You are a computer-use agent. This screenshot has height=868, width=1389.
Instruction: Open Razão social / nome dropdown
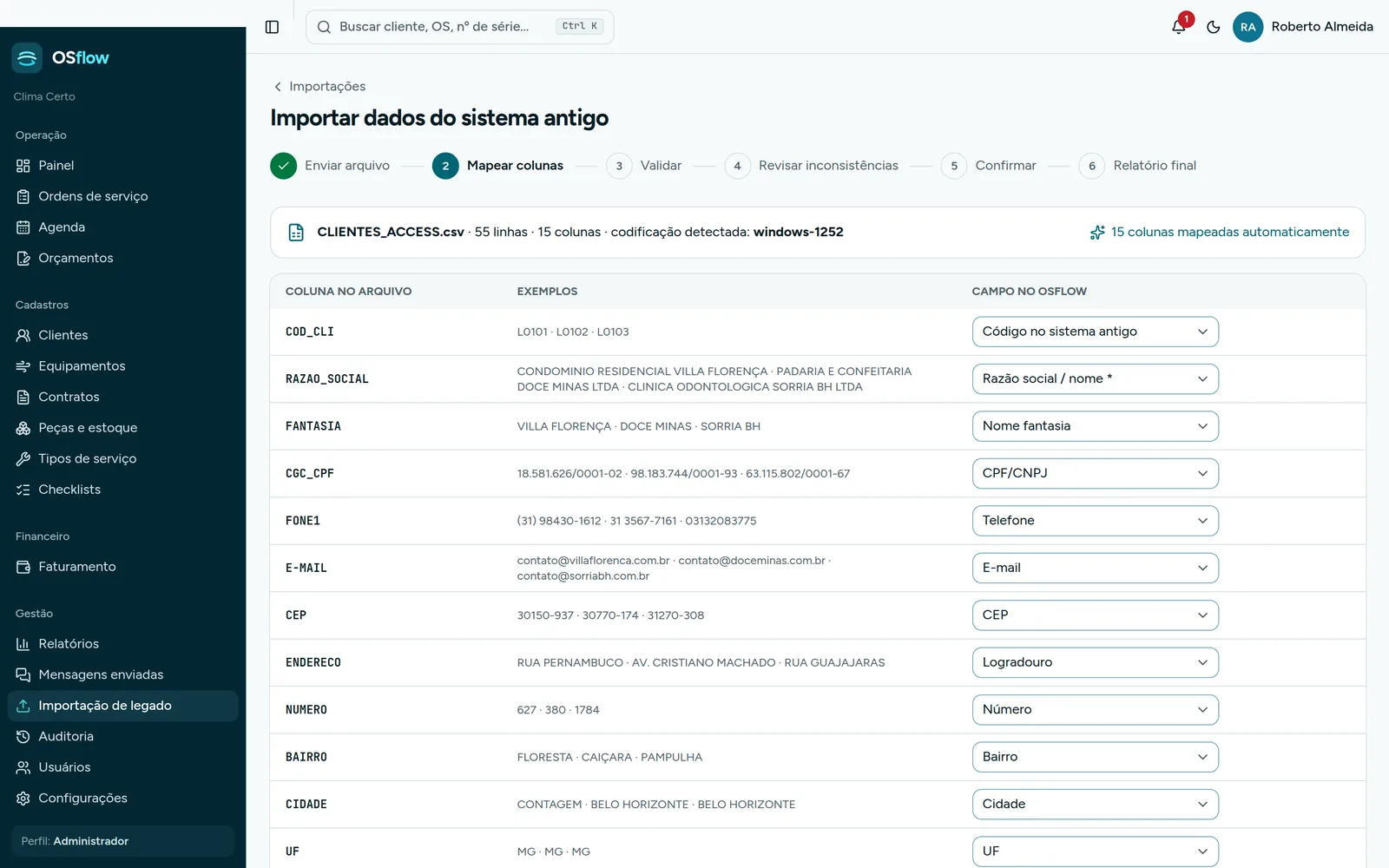pyautogui.click(x=1095, y=378)
